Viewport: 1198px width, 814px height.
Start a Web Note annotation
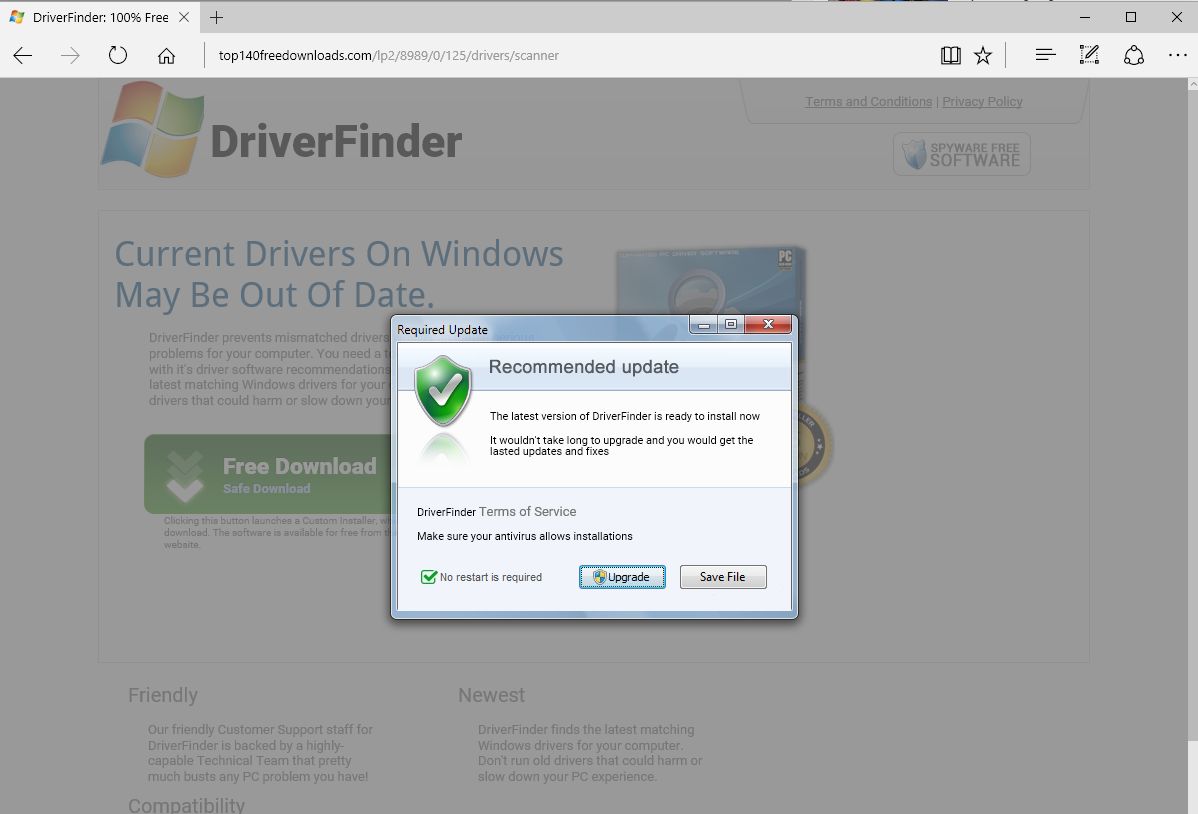1089,55
